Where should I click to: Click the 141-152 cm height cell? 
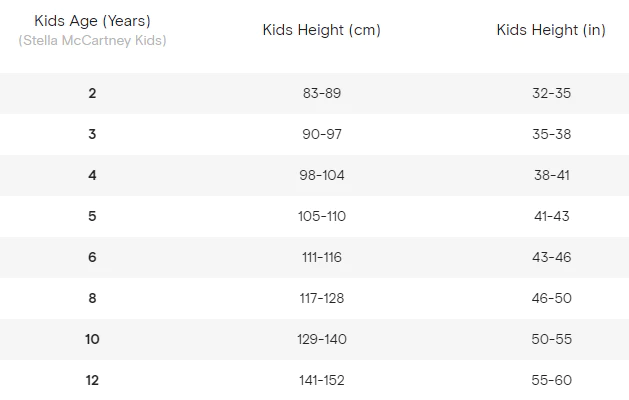pos(322,380)
